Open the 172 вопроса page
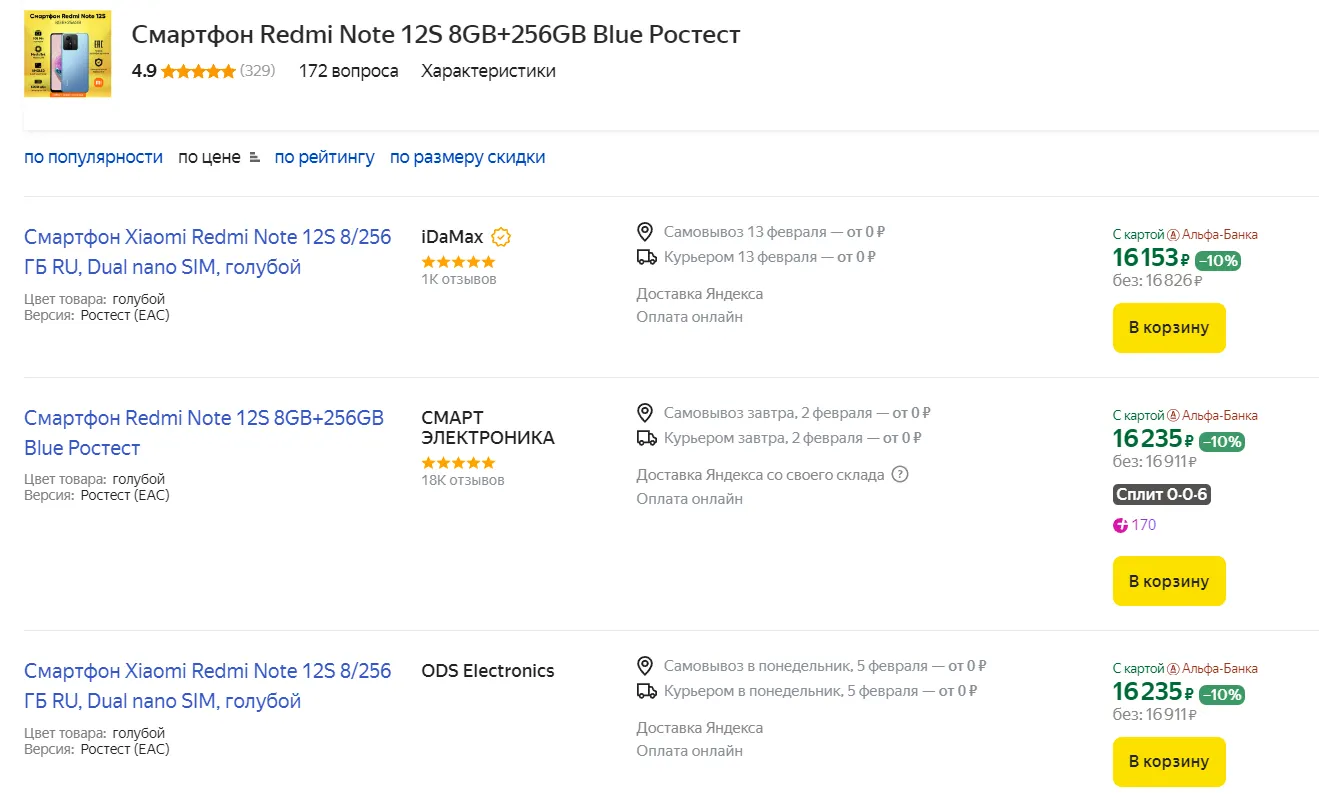The image size is (1319, 802). [348, 71]
